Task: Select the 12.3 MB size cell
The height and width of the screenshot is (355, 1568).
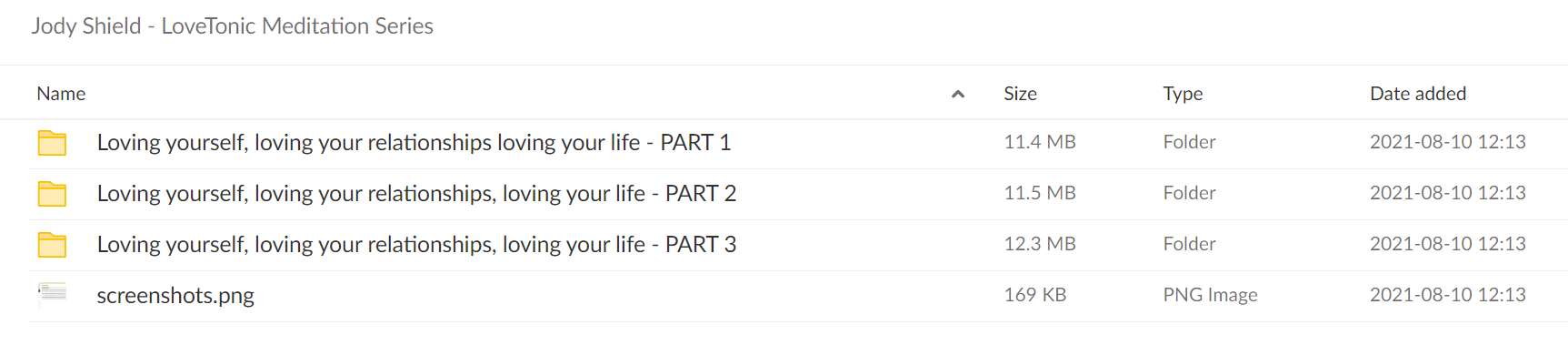Action: (x=1040, y=244)
